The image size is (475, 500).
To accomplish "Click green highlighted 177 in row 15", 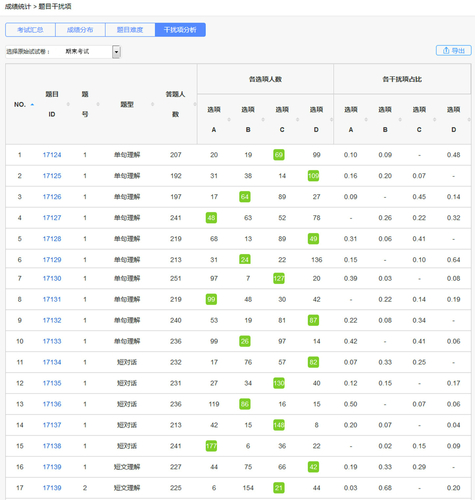I will point(211,446).
